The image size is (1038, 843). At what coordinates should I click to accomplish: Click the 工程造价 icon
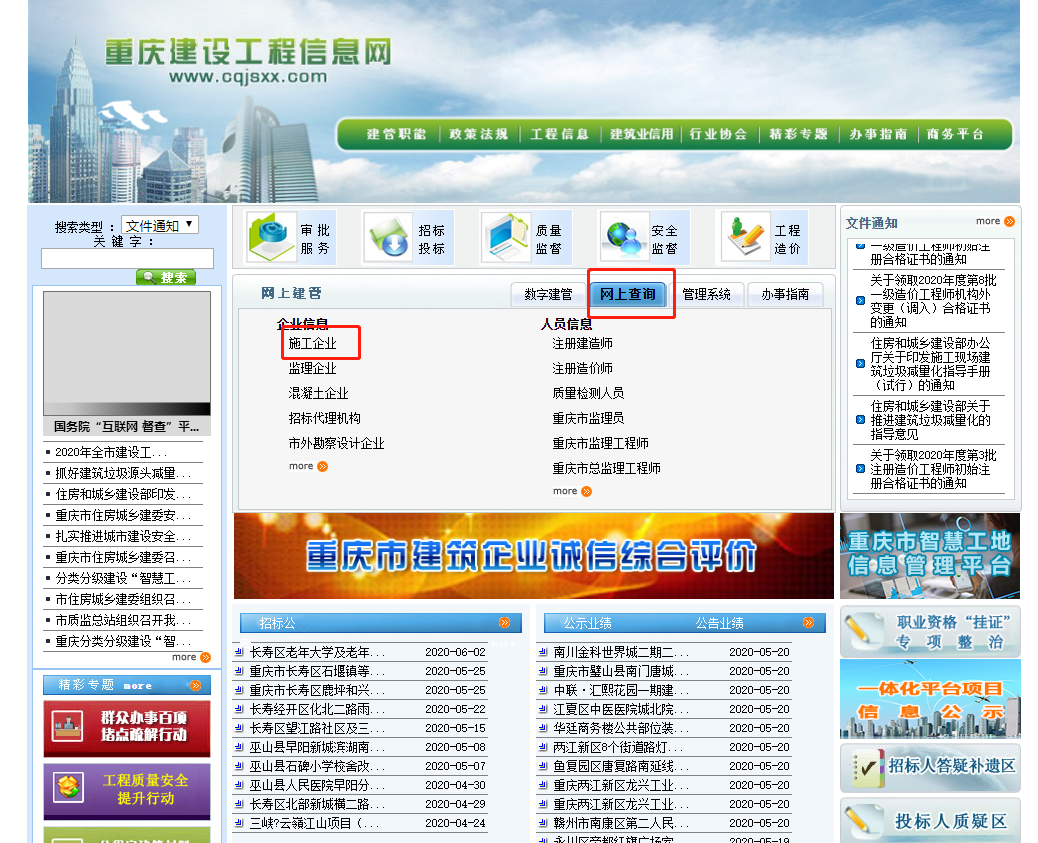click(745, 238)
